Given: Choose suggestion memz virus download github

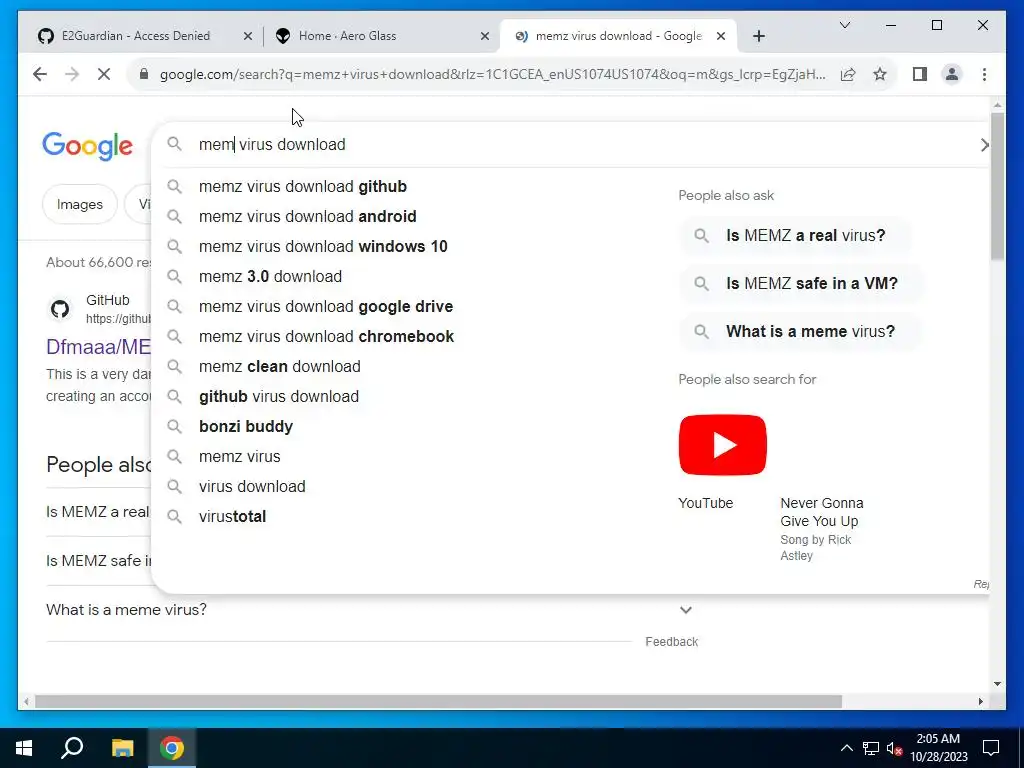Looking at the screenshot, I should 303,187.
